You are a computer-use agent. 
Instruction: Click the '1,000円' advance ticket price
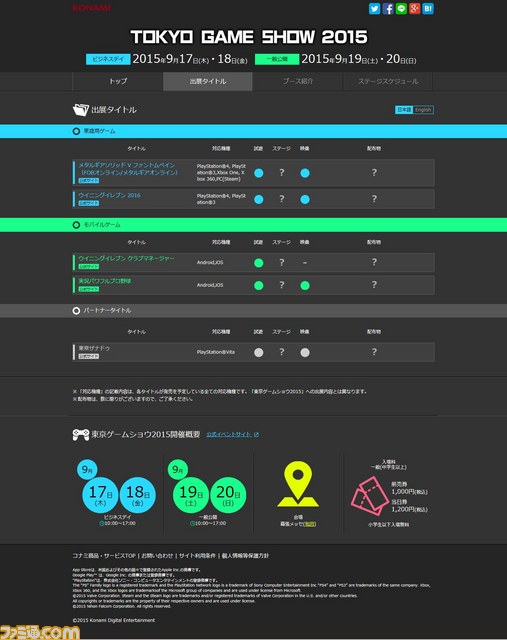(409, 492)
